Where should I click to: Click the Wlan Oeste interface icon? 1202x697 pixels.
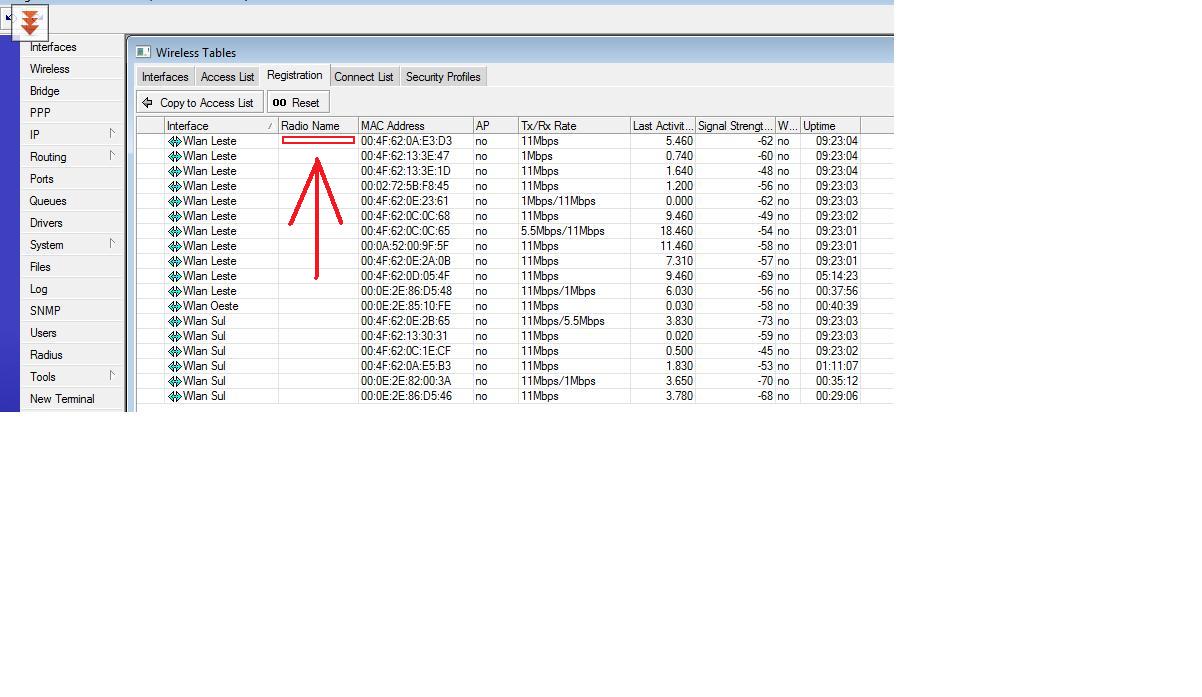174,306
